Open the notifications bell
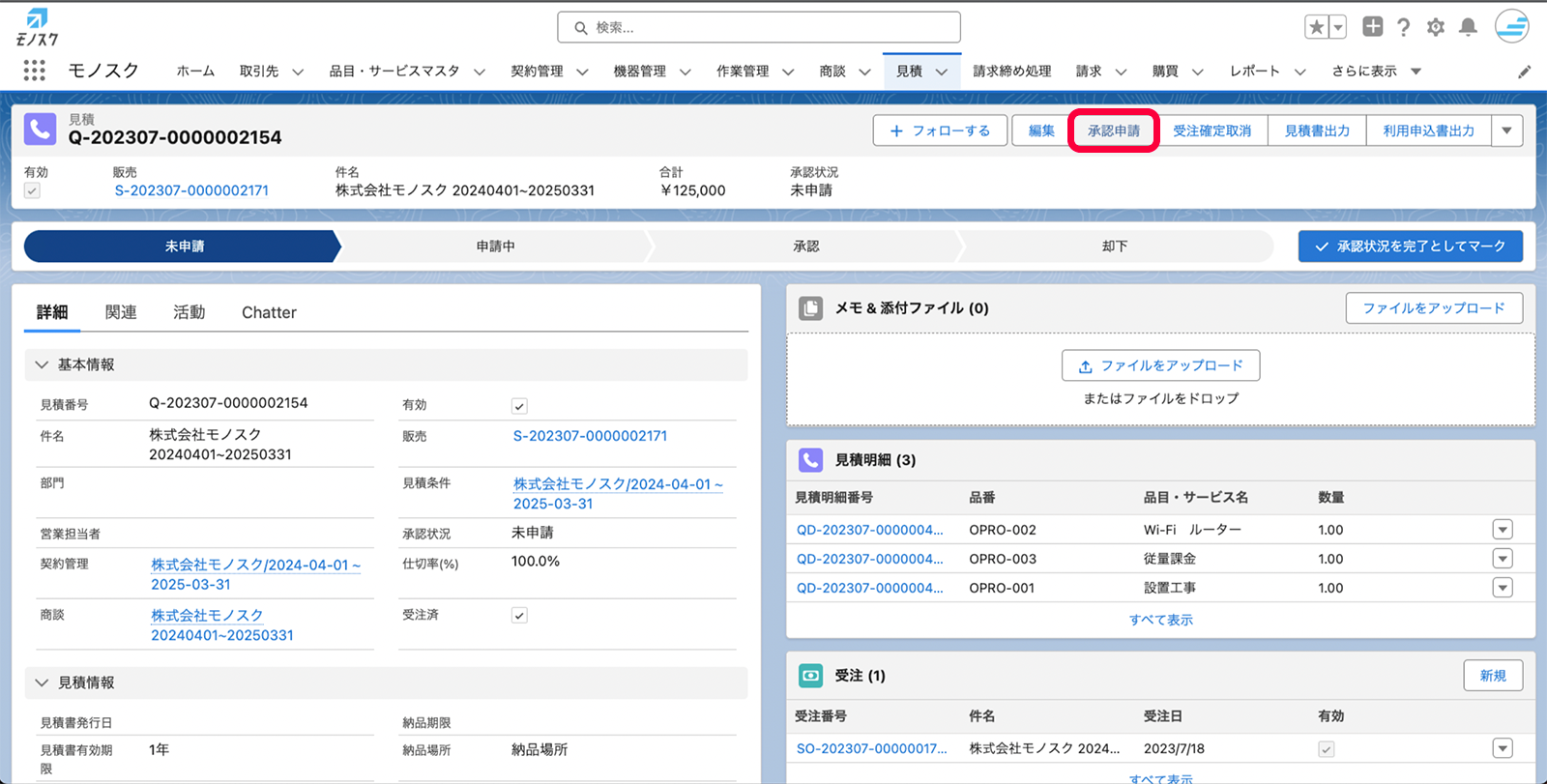 click(1468, 27)
